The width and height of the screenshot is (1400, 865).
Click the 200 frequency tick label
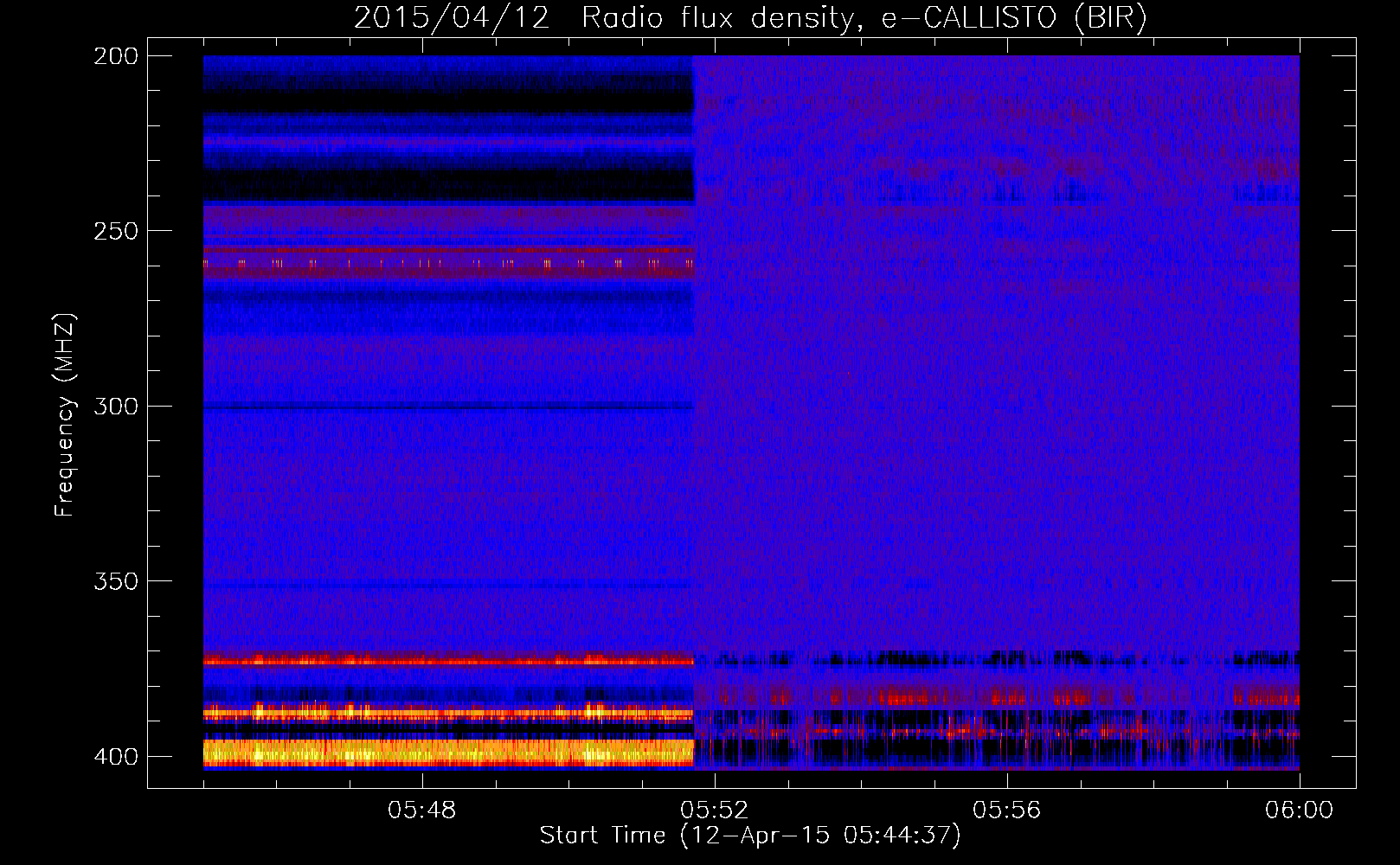[116, 56]
